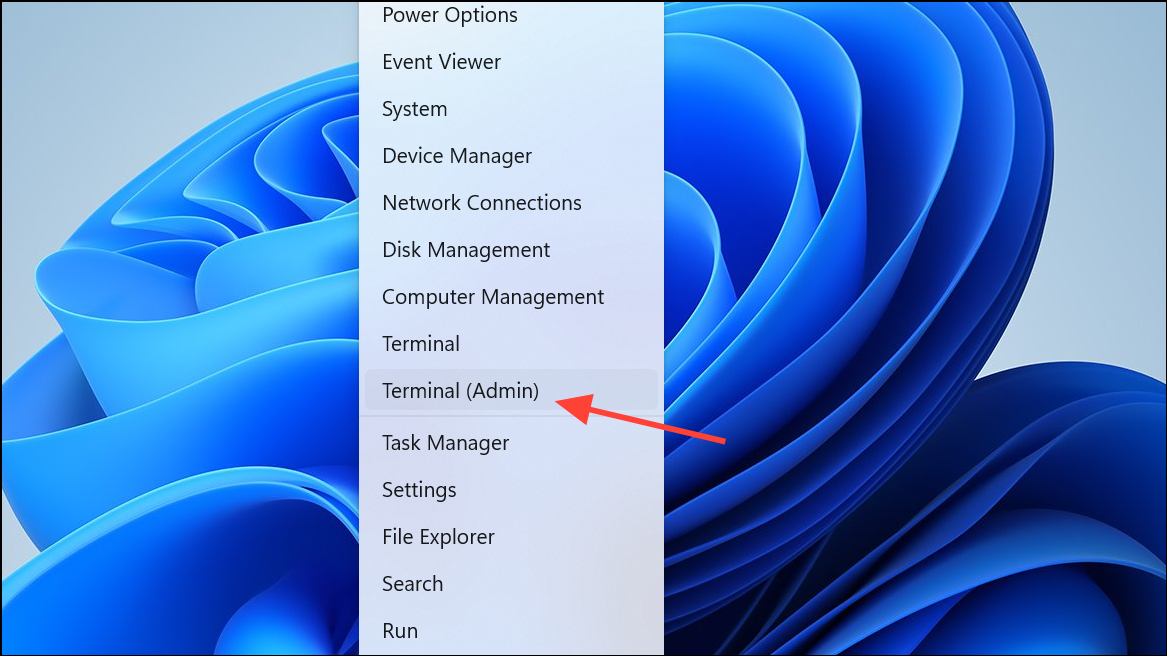Open Settings from the context menu

click(511, 489)
